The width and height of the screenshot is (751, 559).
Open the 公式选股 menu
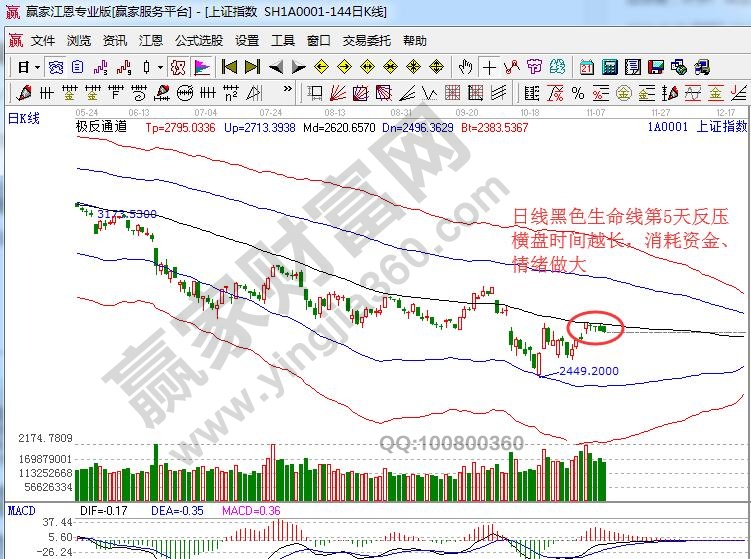click(x=199, y=41)
